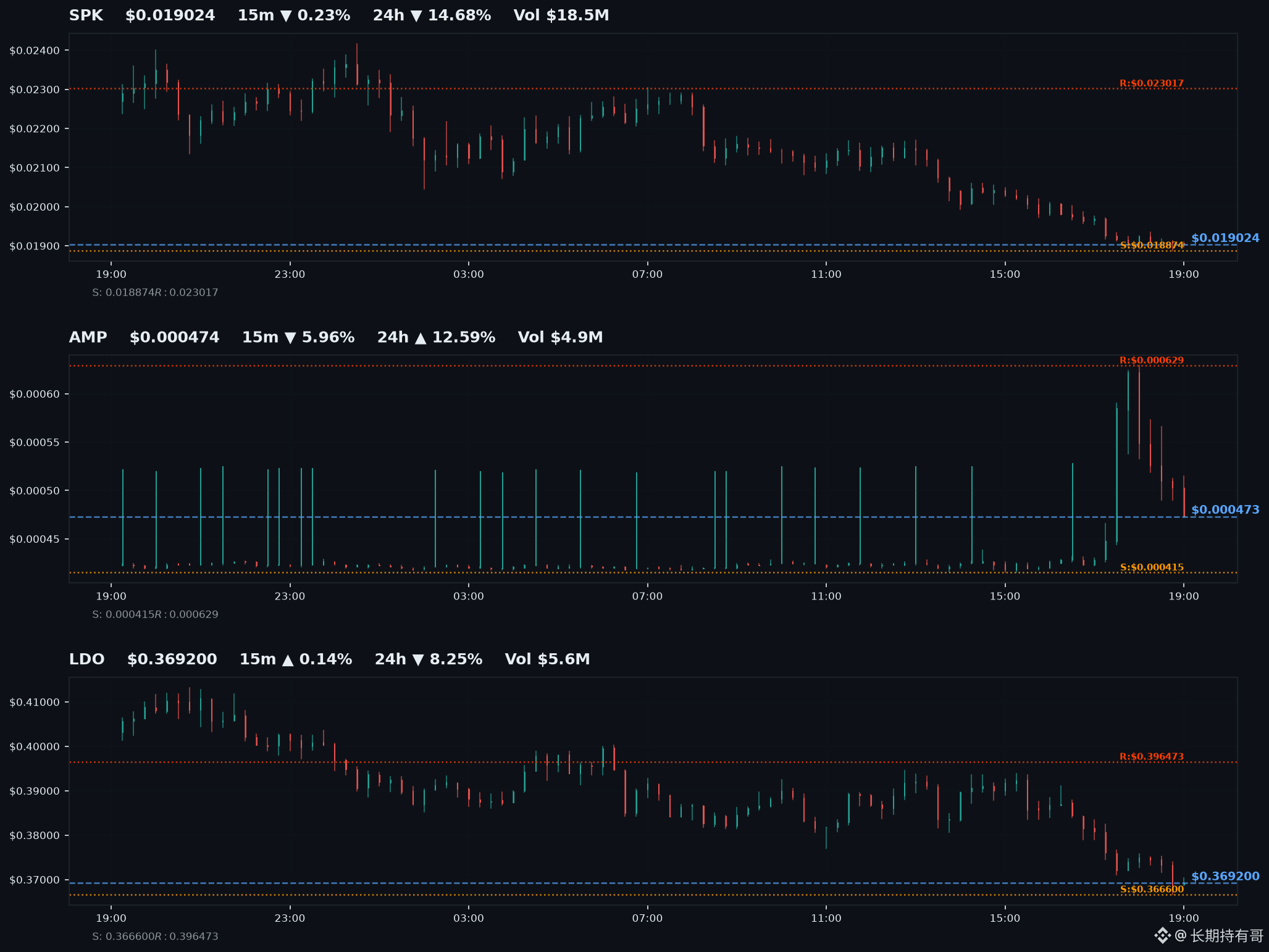Click the "$0.39000" y-axis label
This screenshot has height=952, width=1269.
[x=35, y=791]
